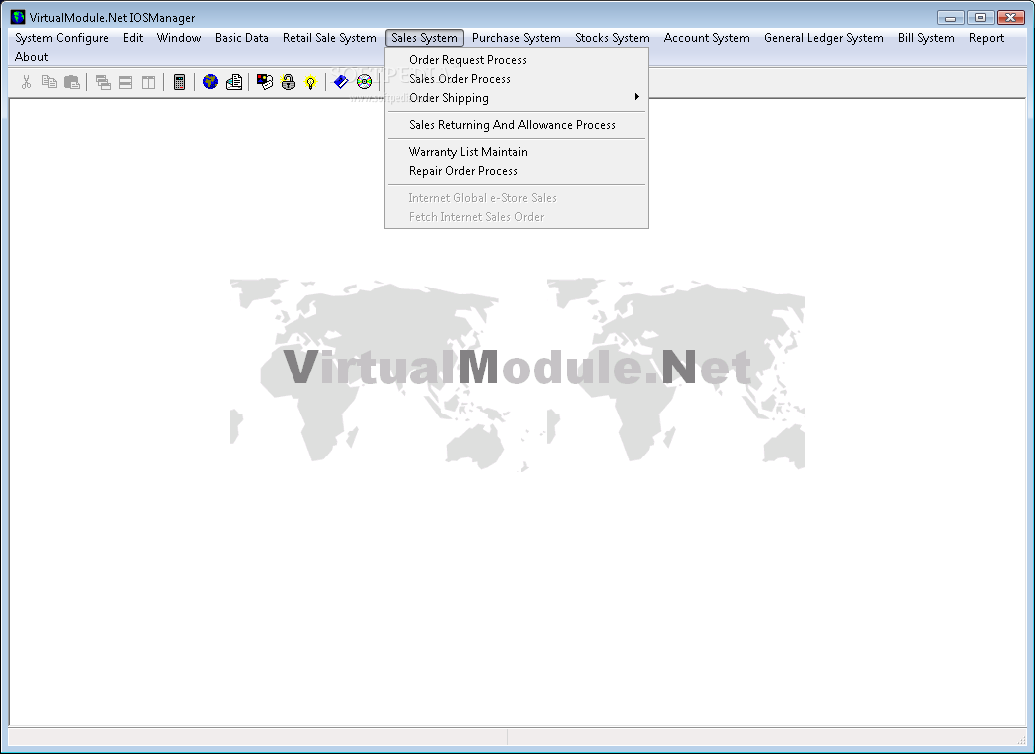Choose Order Request Process
The height and width of the screenshot is (754, 1035).
[x=516, y=59]
